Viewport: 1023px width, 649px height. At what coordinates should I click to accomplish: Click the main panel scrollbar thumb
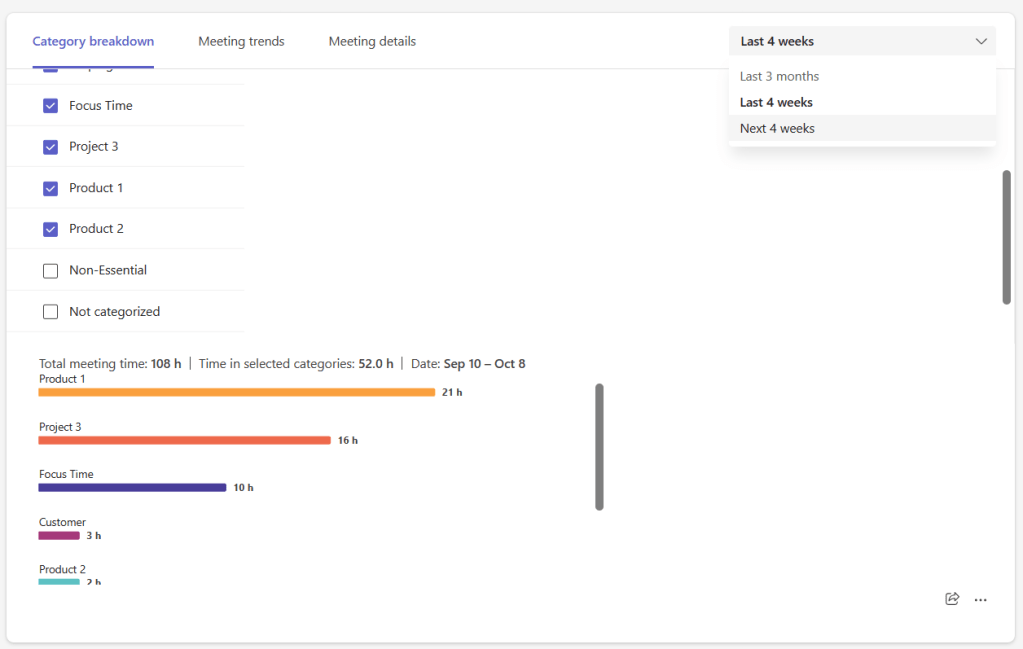[x=1007, y=237]
